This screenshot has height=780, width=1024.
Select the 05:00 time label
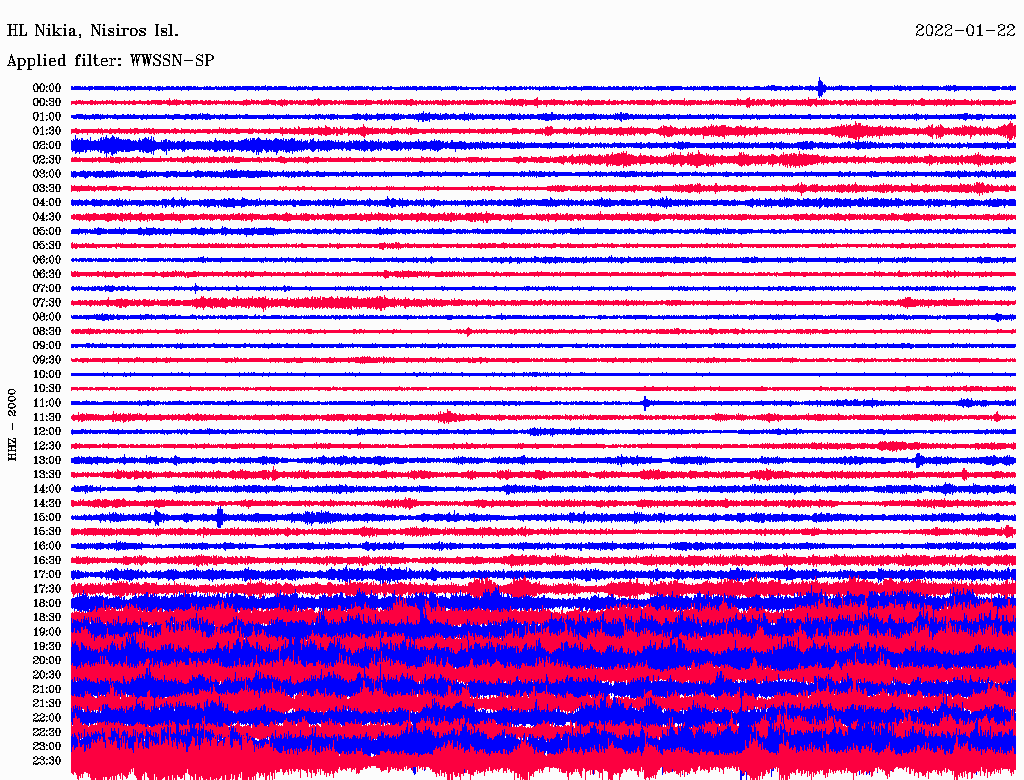coord(47,231)
